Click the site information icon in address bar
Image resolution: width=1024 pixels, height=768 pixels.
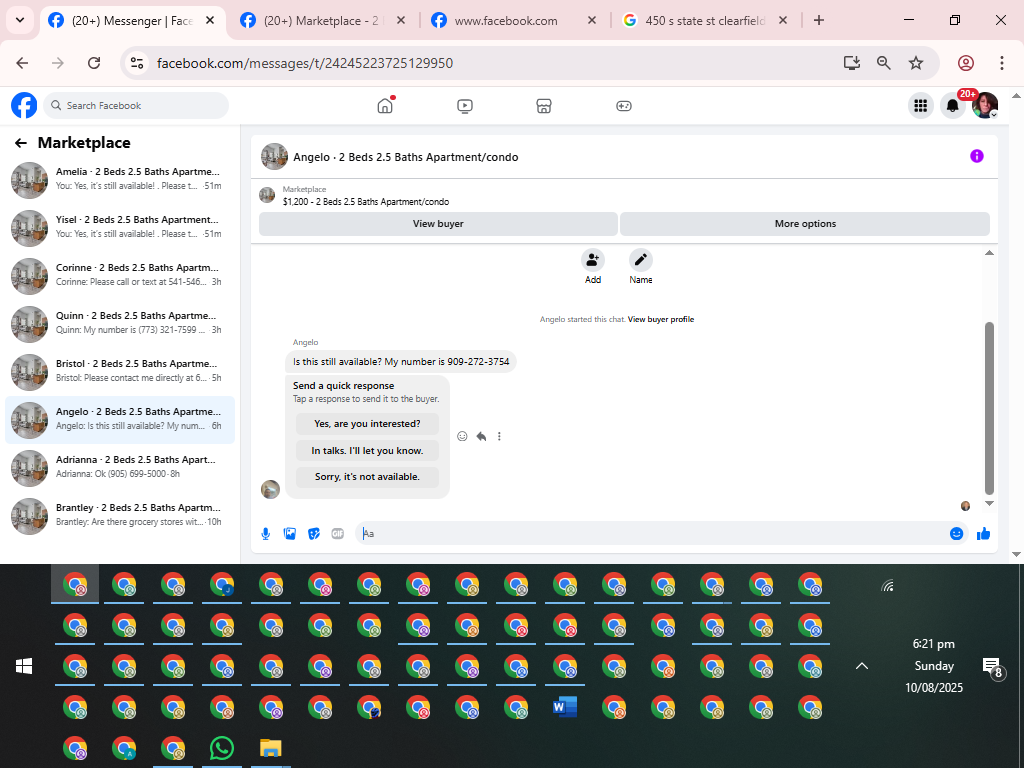pyautogui.click(x=136, y=63)
